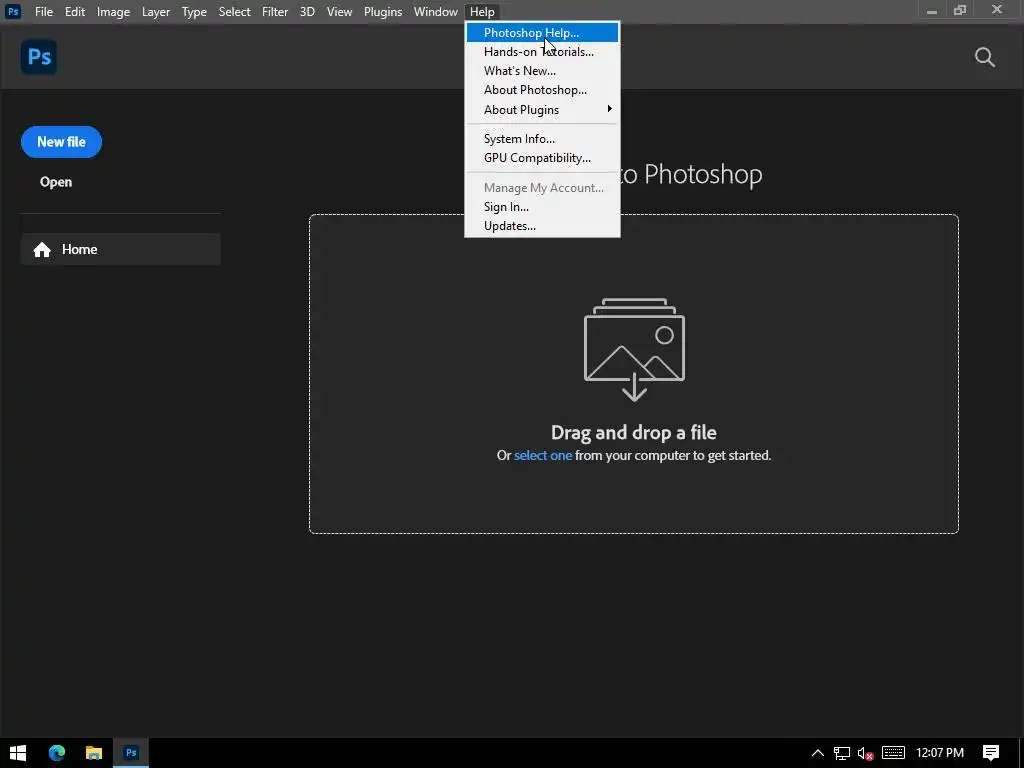This screenshot has height=768, width=1024.
Task: Choose Photoshop Help... menu entry
Action: 542,33
